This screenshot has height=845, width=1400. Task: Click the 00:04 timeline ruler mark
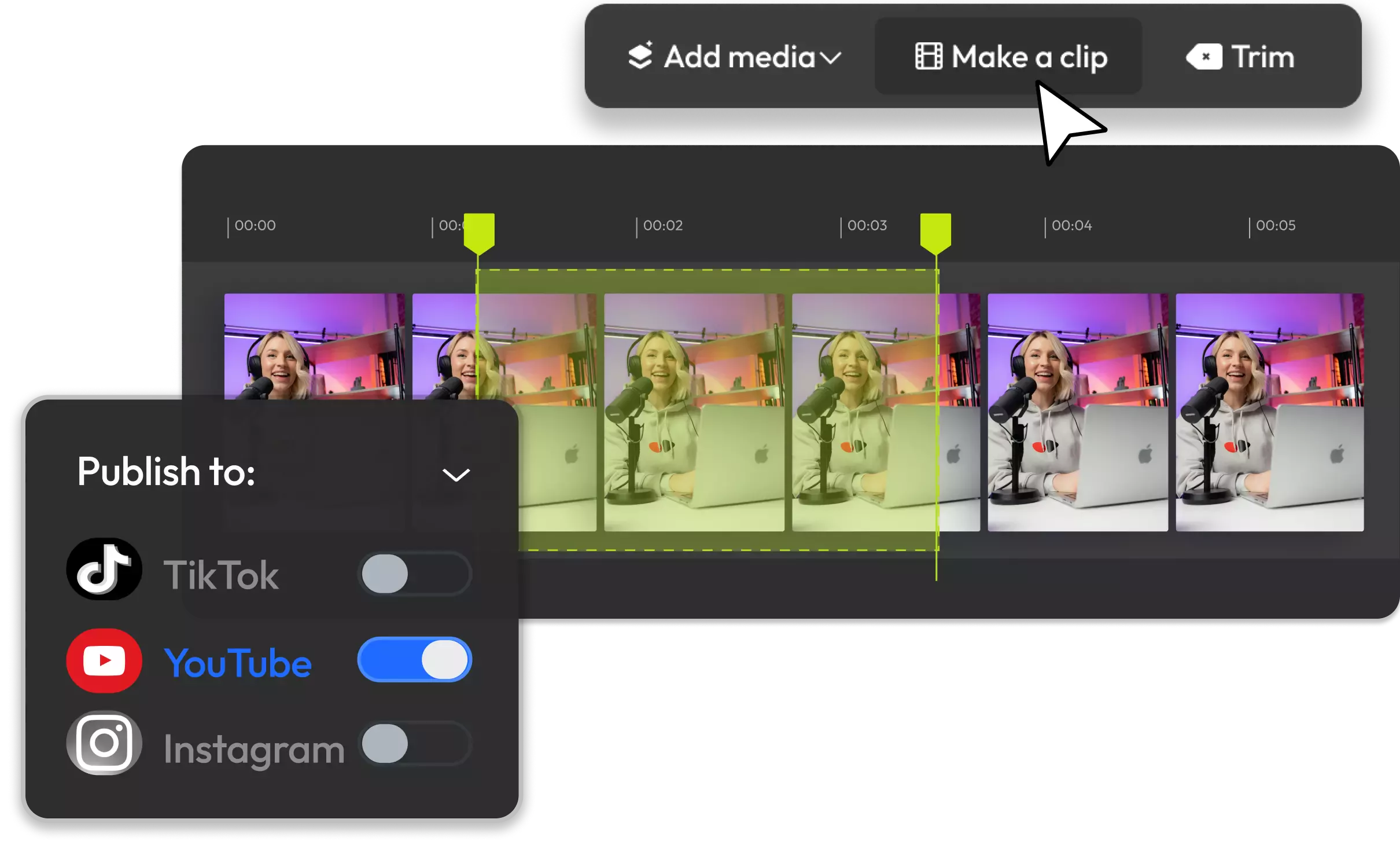[x=1070, y=226]
